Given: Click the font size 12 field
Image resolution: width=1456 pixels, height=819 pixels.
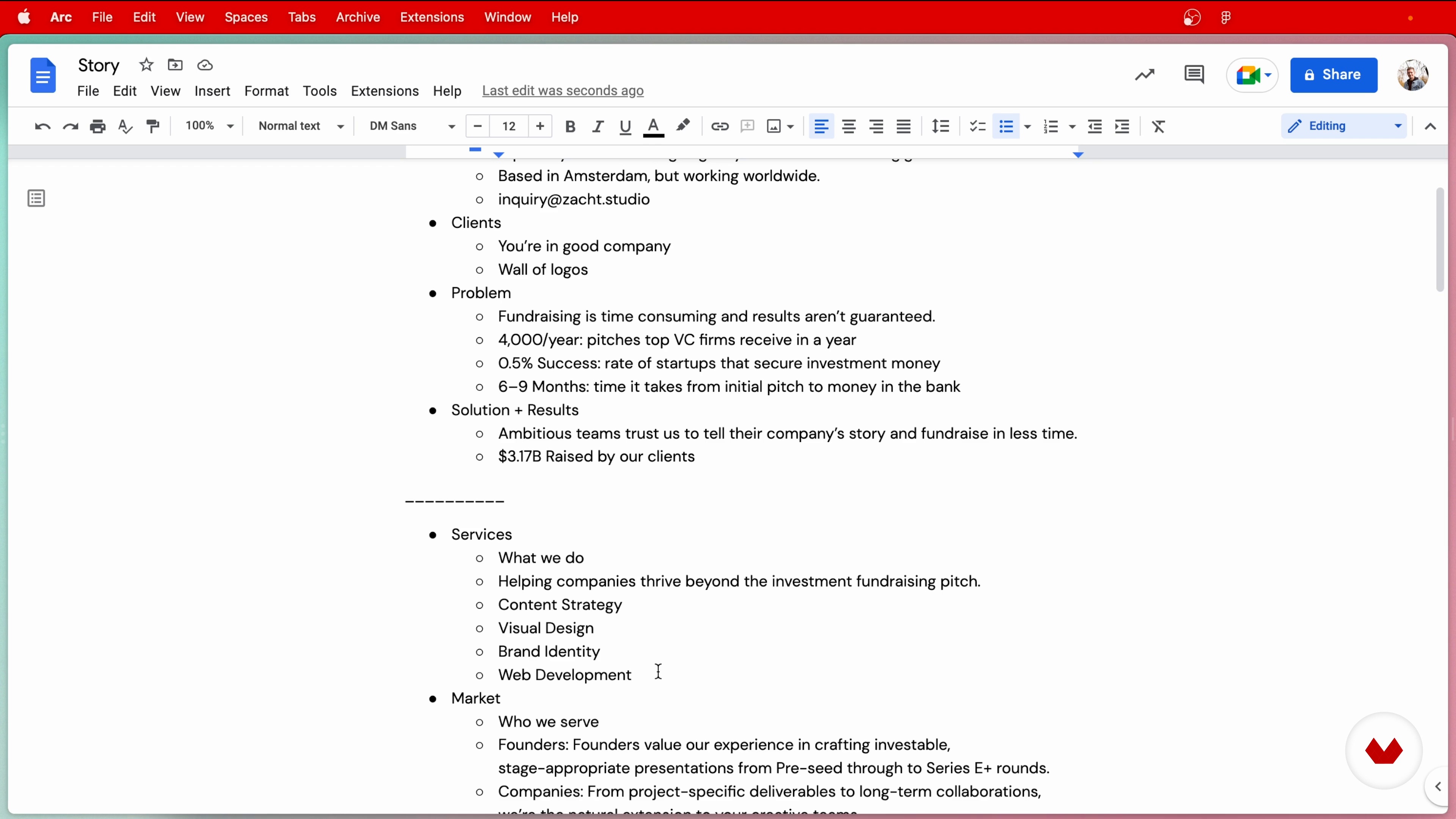Looking at the screenshot, I should (x=509, y=126).
